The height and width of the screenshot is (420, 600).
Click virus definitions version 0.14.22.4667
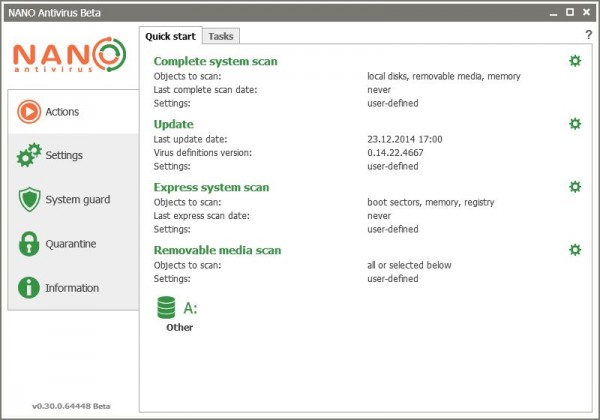[395, 153]
